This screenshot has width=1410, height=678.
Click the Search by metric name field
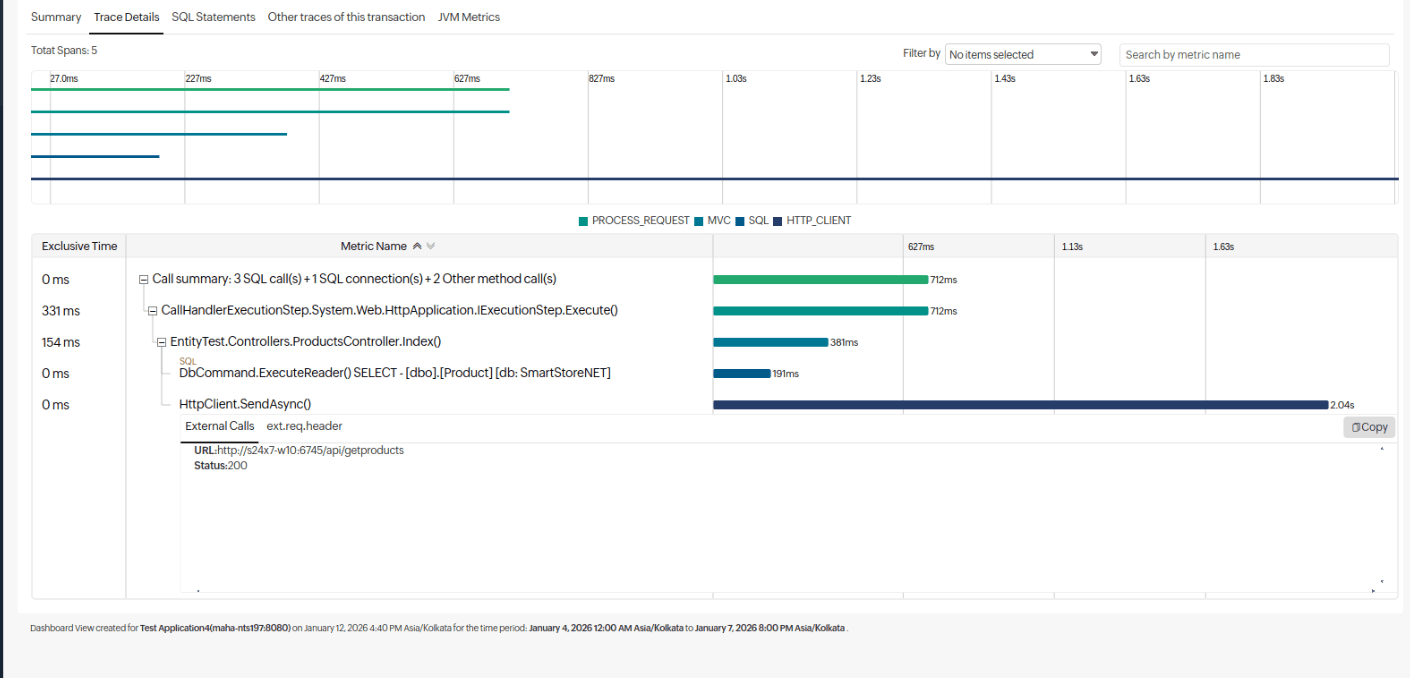click(1254, 54)
